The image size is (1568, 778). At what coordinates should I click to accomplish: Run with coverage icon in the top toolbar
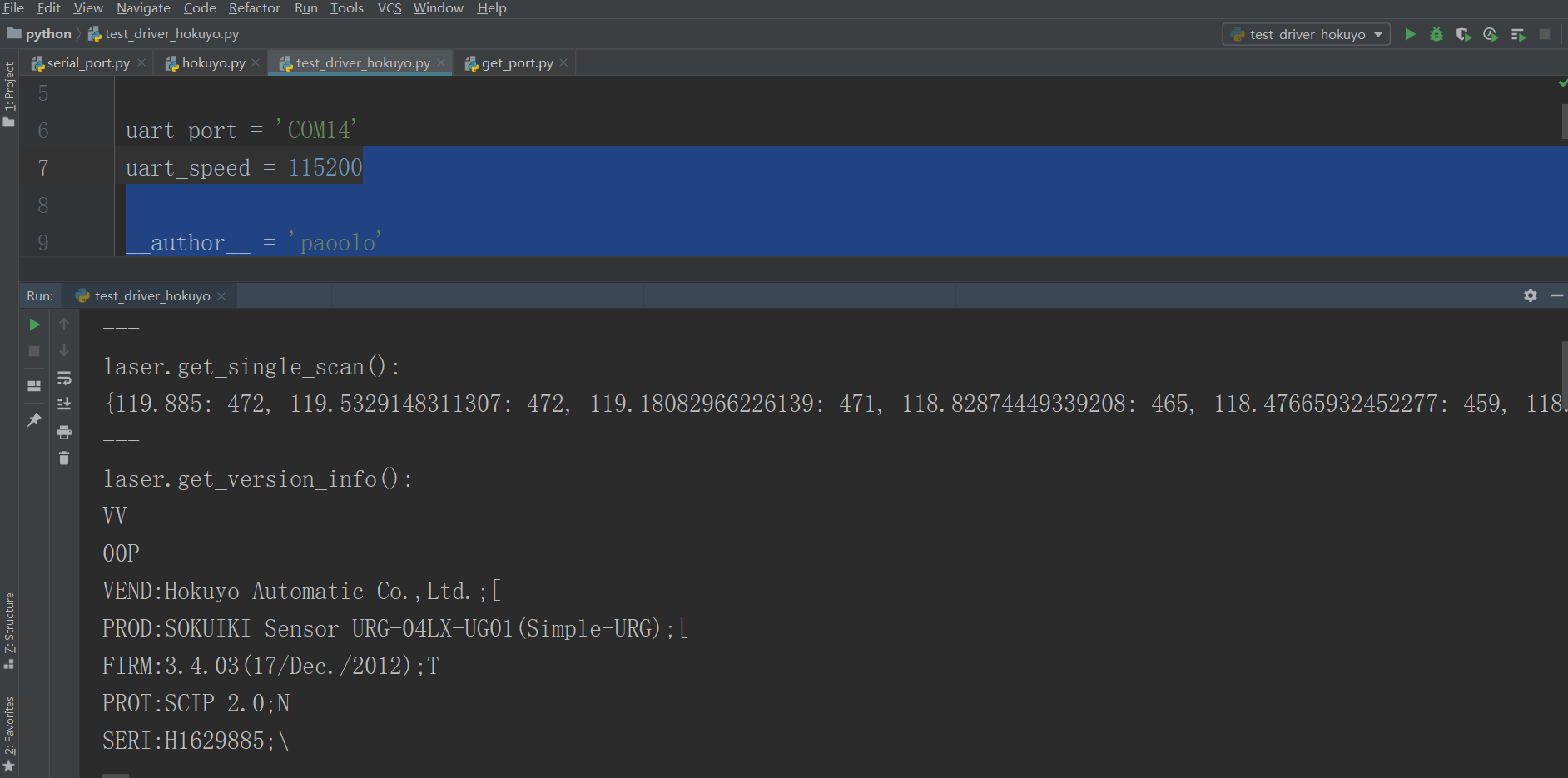[x=1463, y=34]
